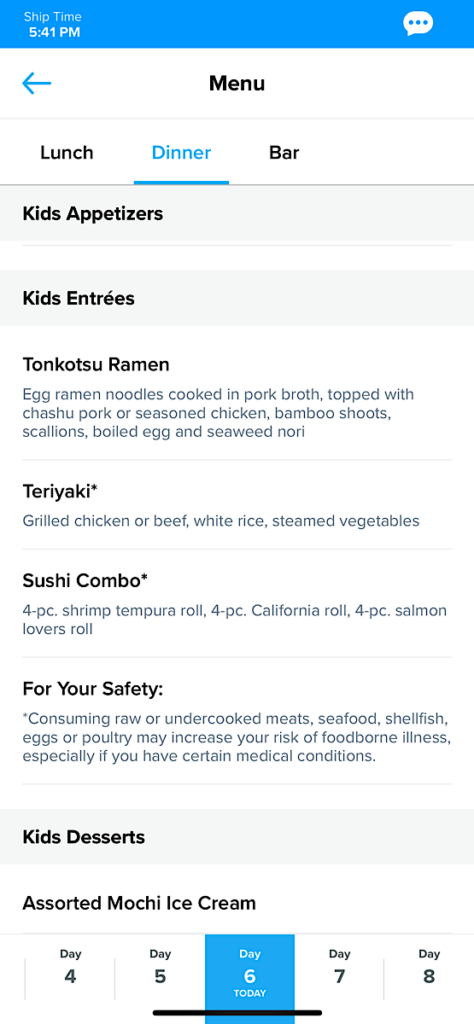474x1024 pixels.
Task: Open the Sushi Combo item
Action: [x=237, y=603]
